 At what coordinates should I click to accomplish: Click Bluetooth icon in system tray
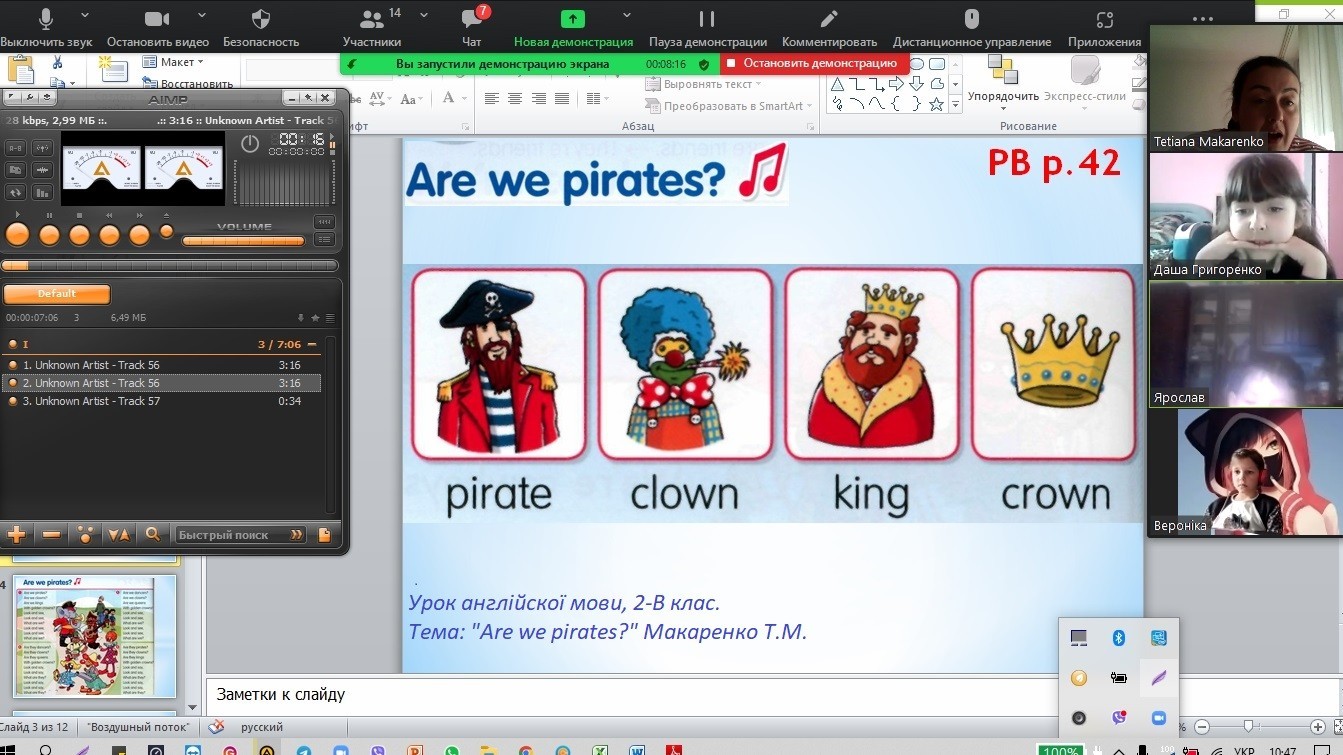tap(1119, 638)
